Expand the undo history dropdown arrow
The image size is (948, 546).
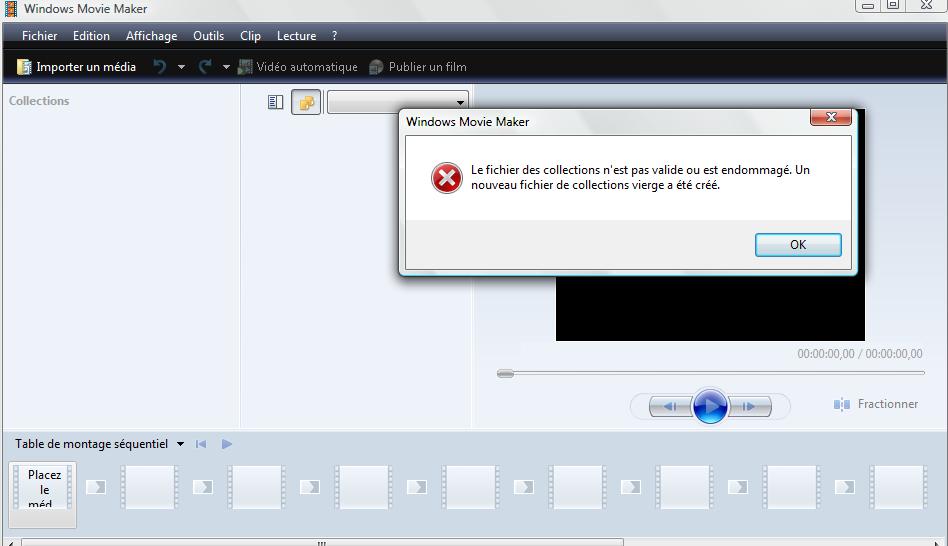point(181,67)
